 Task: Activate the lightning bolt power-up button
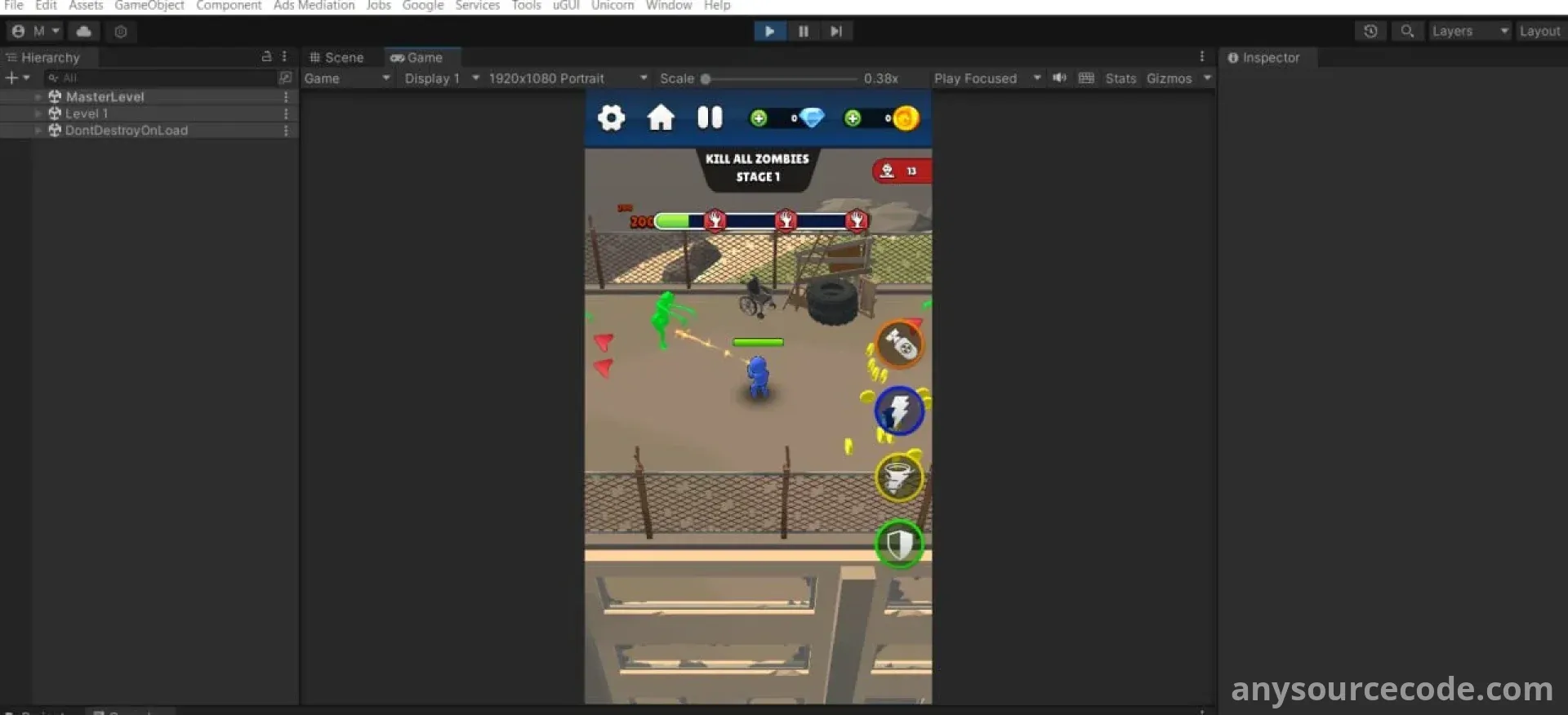[899, 411]
